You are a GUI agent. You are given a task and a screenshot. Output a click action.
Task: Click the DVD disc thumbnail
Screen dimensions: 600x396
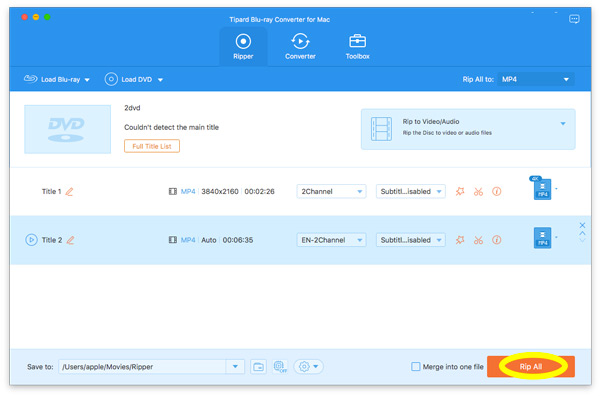click(67, 129)
